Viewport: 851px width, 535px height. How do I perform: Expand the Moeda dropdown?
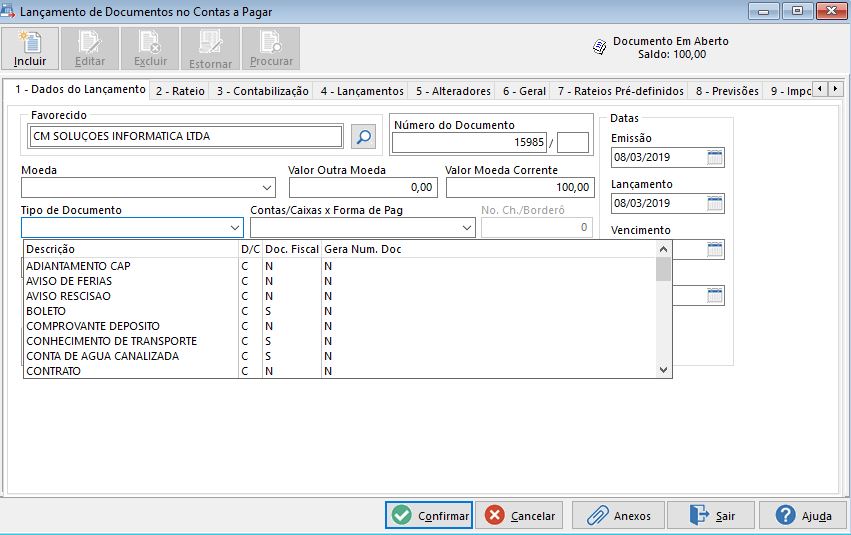click(x=266, y=188)
